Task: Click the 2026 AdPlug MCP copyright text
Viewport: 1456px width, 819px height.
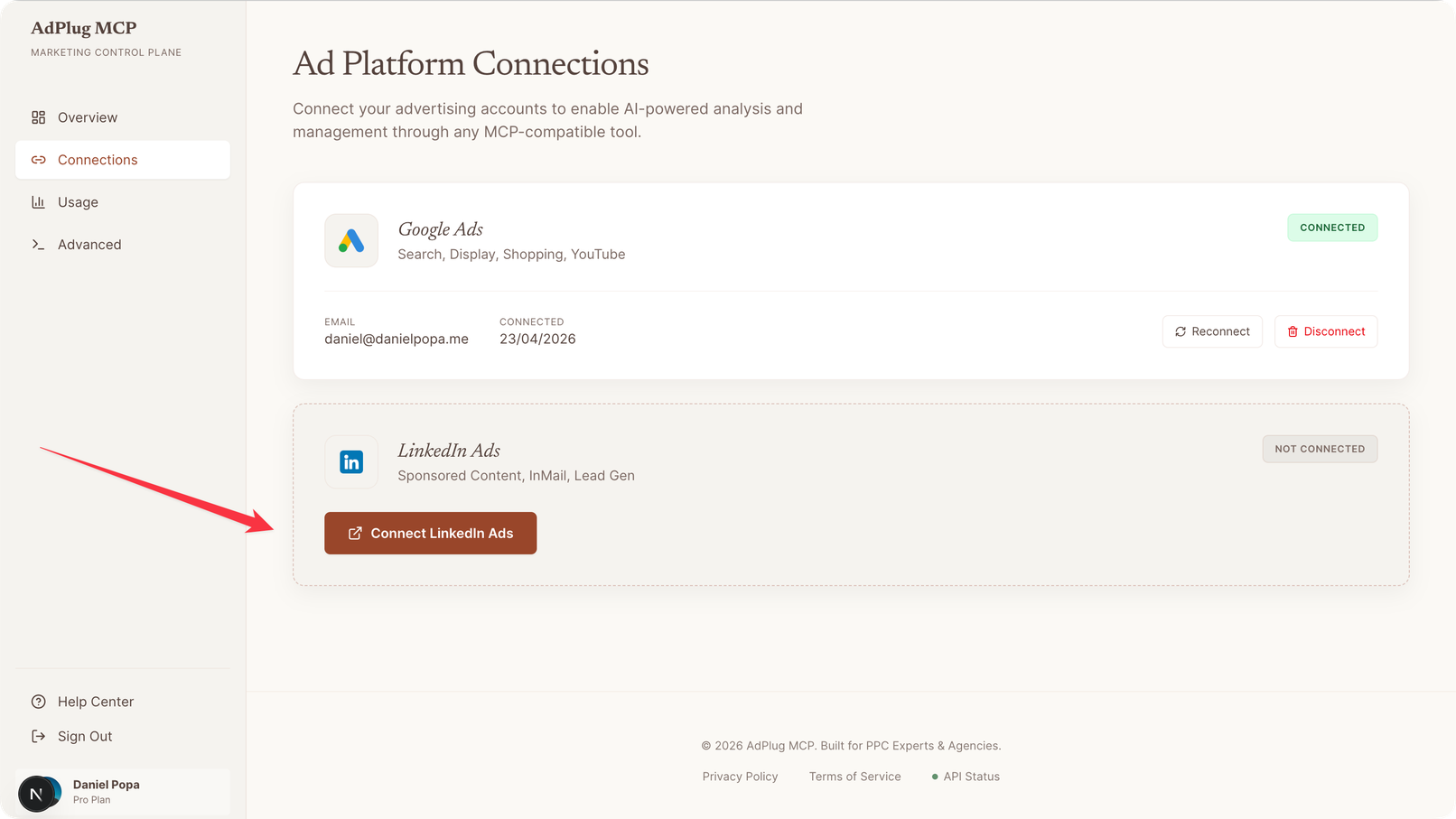Action: [851, 746]
